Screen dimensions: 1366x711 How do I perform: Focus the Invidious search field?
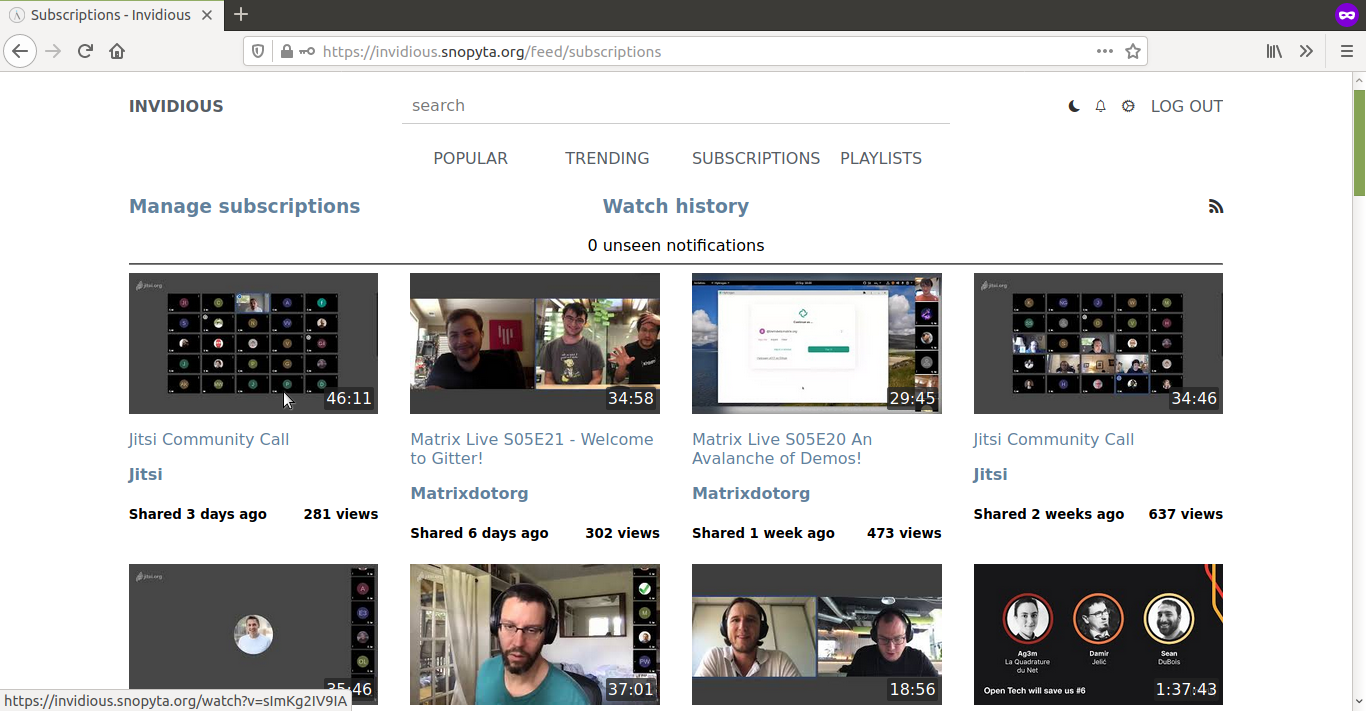click(675, 105)
